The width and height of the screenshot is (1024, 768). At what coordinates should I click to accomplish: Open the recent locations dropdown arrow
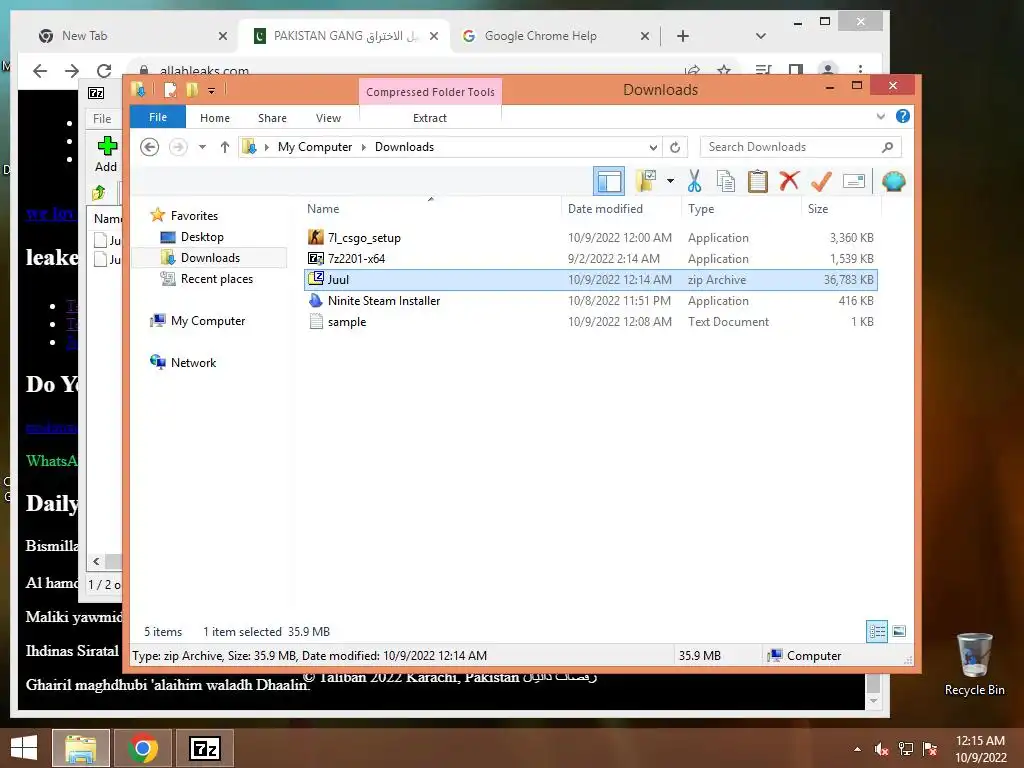202,147
